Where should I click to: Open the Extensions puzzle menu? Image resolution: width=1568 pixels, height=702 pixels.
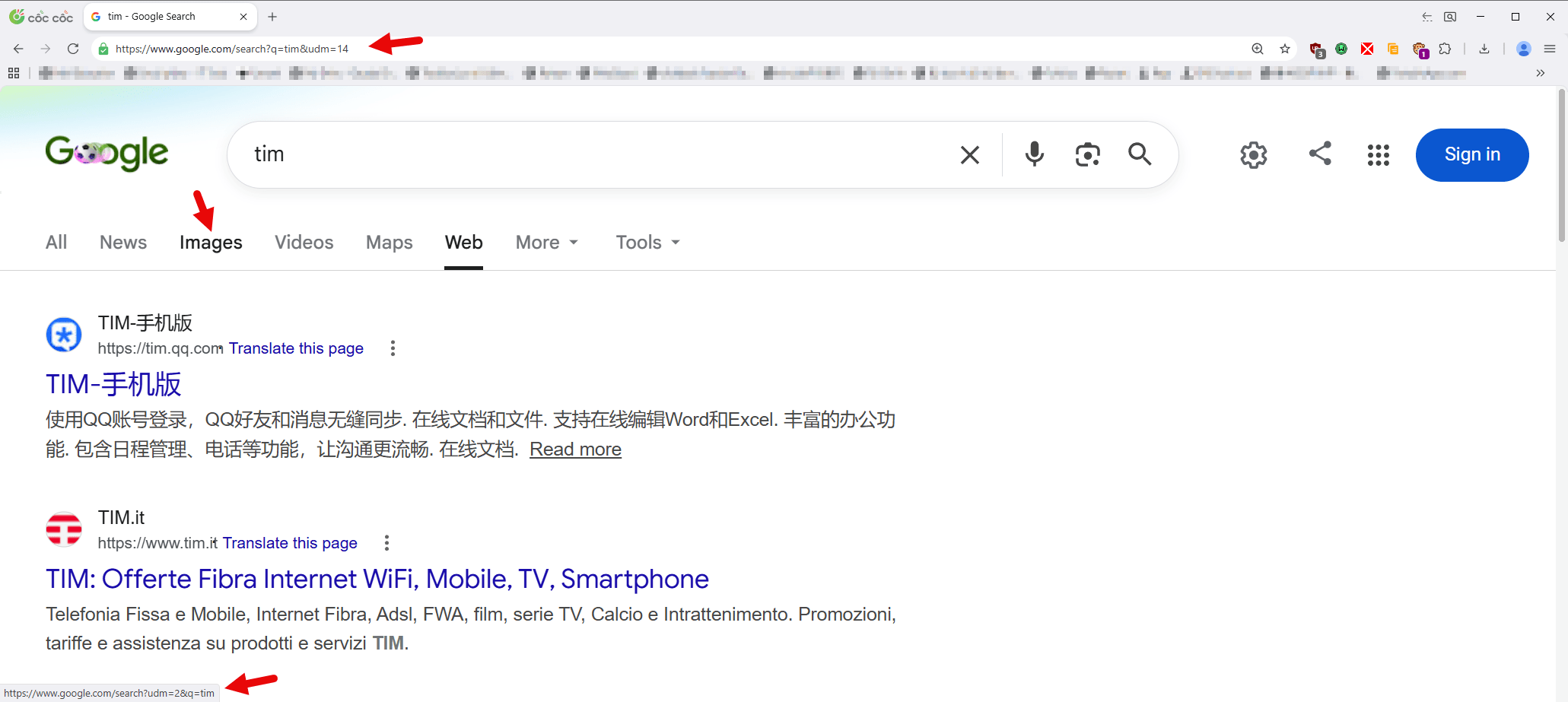[x=1445, y=49]
